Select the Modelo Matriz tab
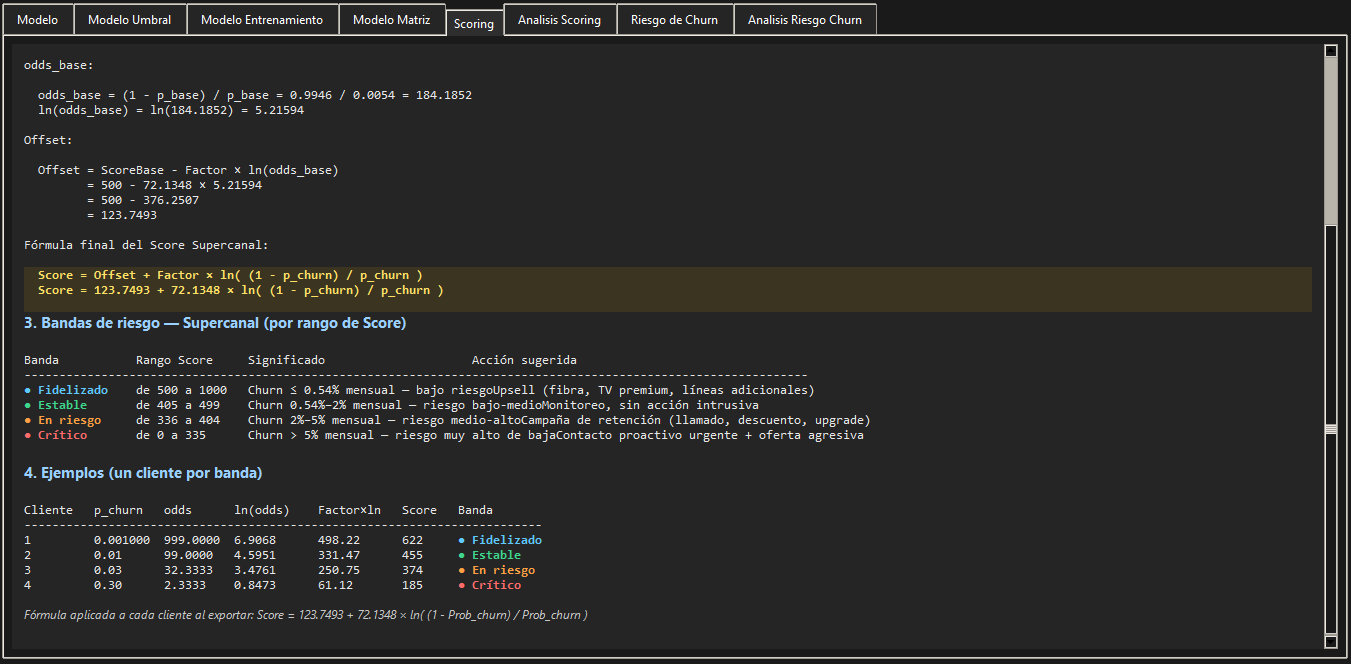This screenshot has width=1351, height=664. pos(392,19)
